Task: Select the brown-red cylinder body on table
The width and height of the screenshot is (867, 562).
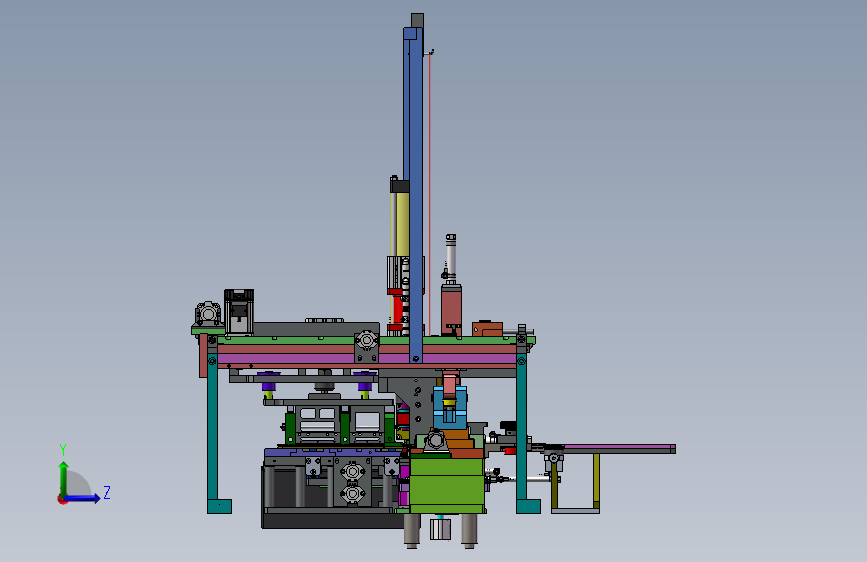Action: (451, 309)
